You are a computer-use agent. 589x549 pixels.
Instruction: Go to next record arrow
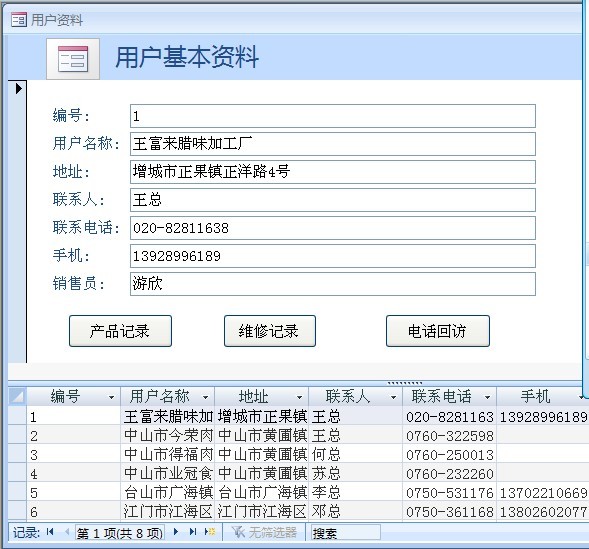tap(176, 532)
